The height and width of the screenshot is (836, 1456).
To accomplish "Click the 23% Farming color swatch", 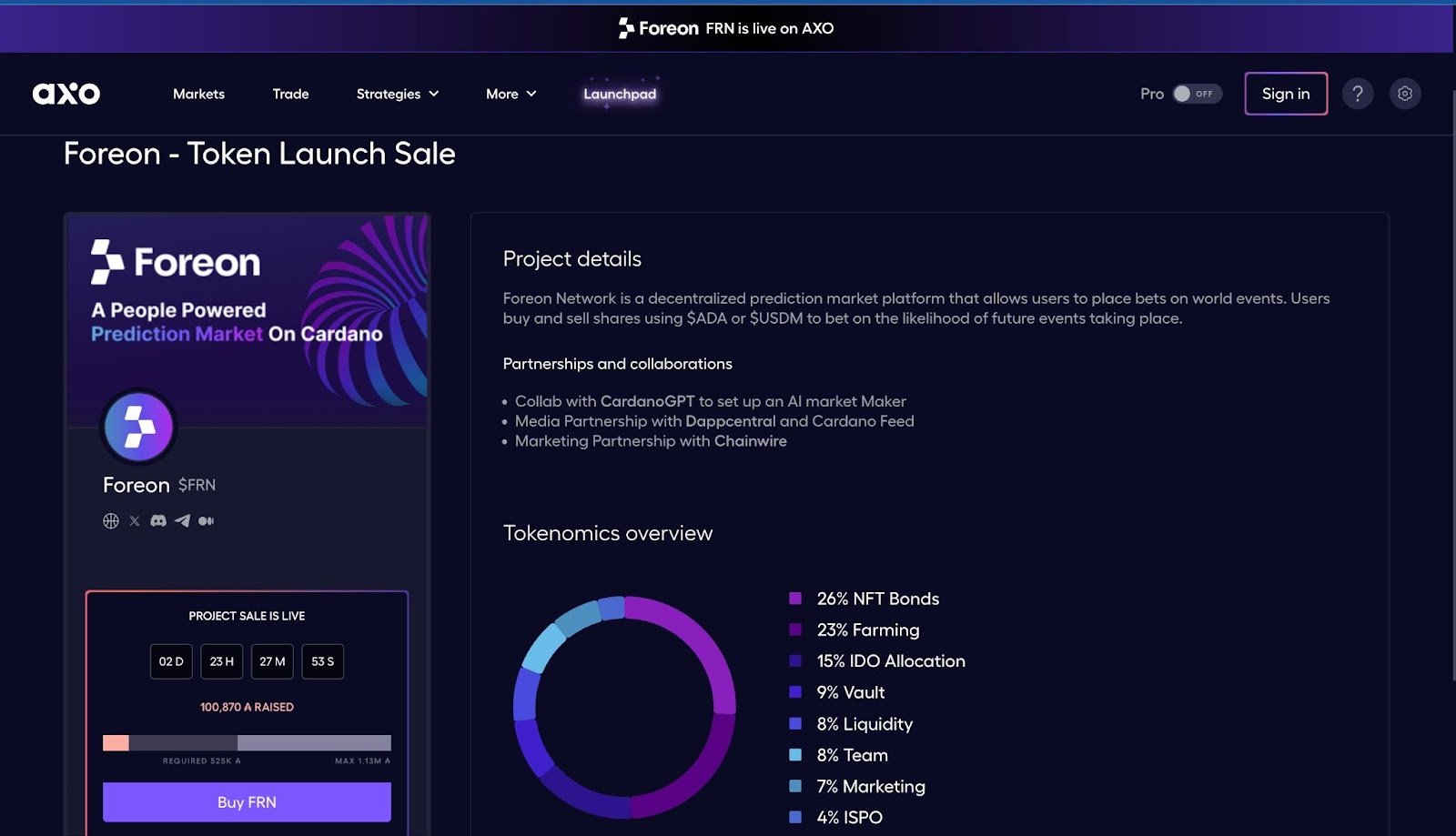I will click(x=795, y=630).
